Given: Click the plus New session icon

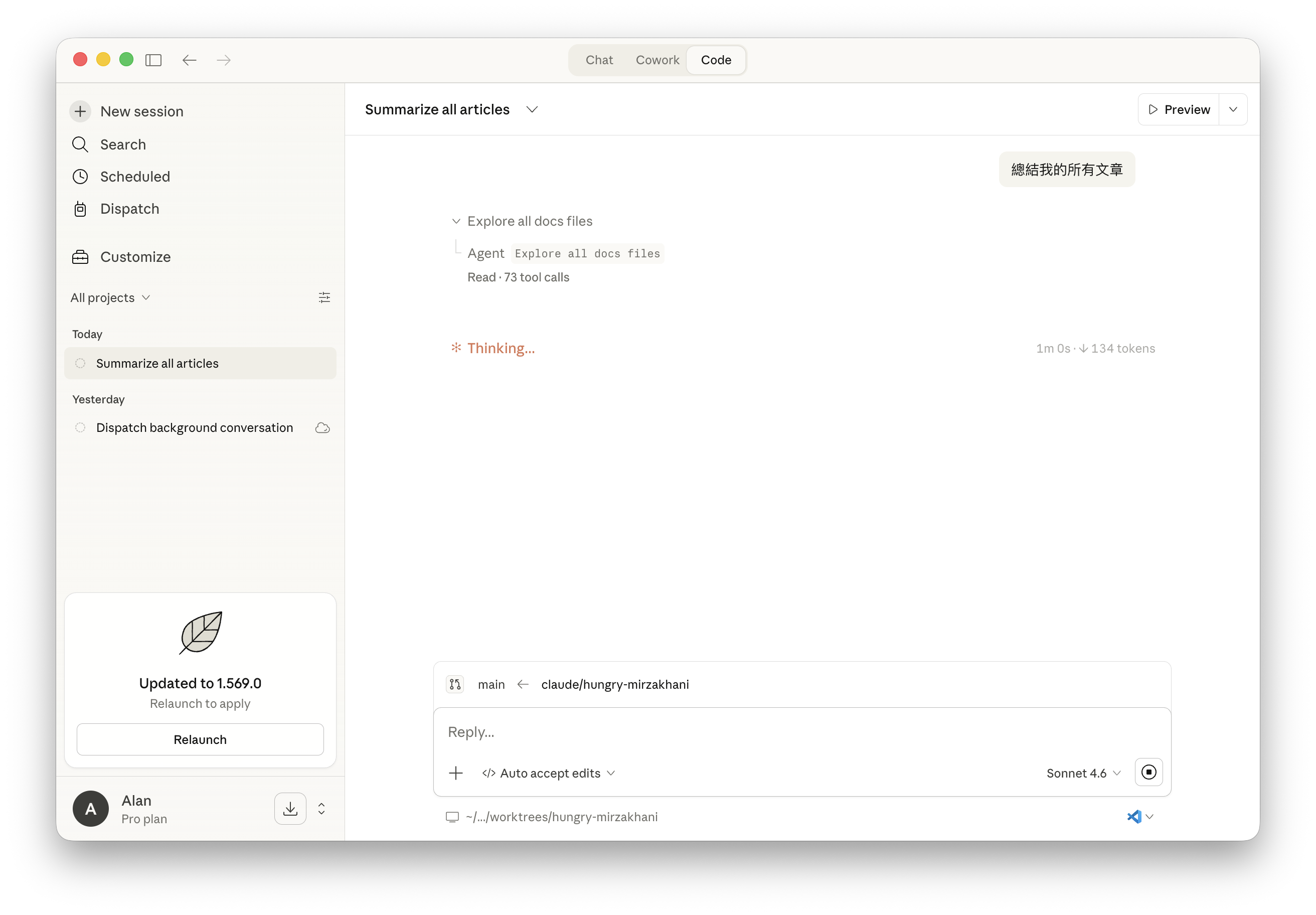Looking at the screenshot, I should tap(81, 111).
